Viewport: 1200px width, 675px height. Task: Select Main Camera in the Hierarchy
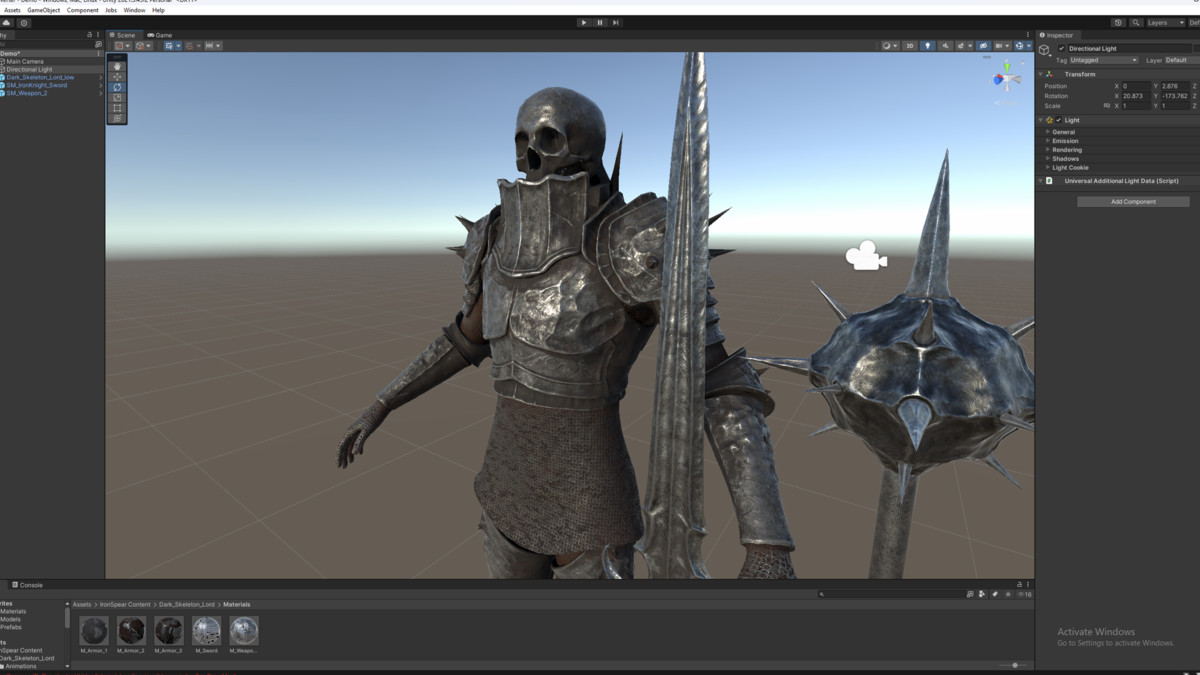[x=25, y=61]
